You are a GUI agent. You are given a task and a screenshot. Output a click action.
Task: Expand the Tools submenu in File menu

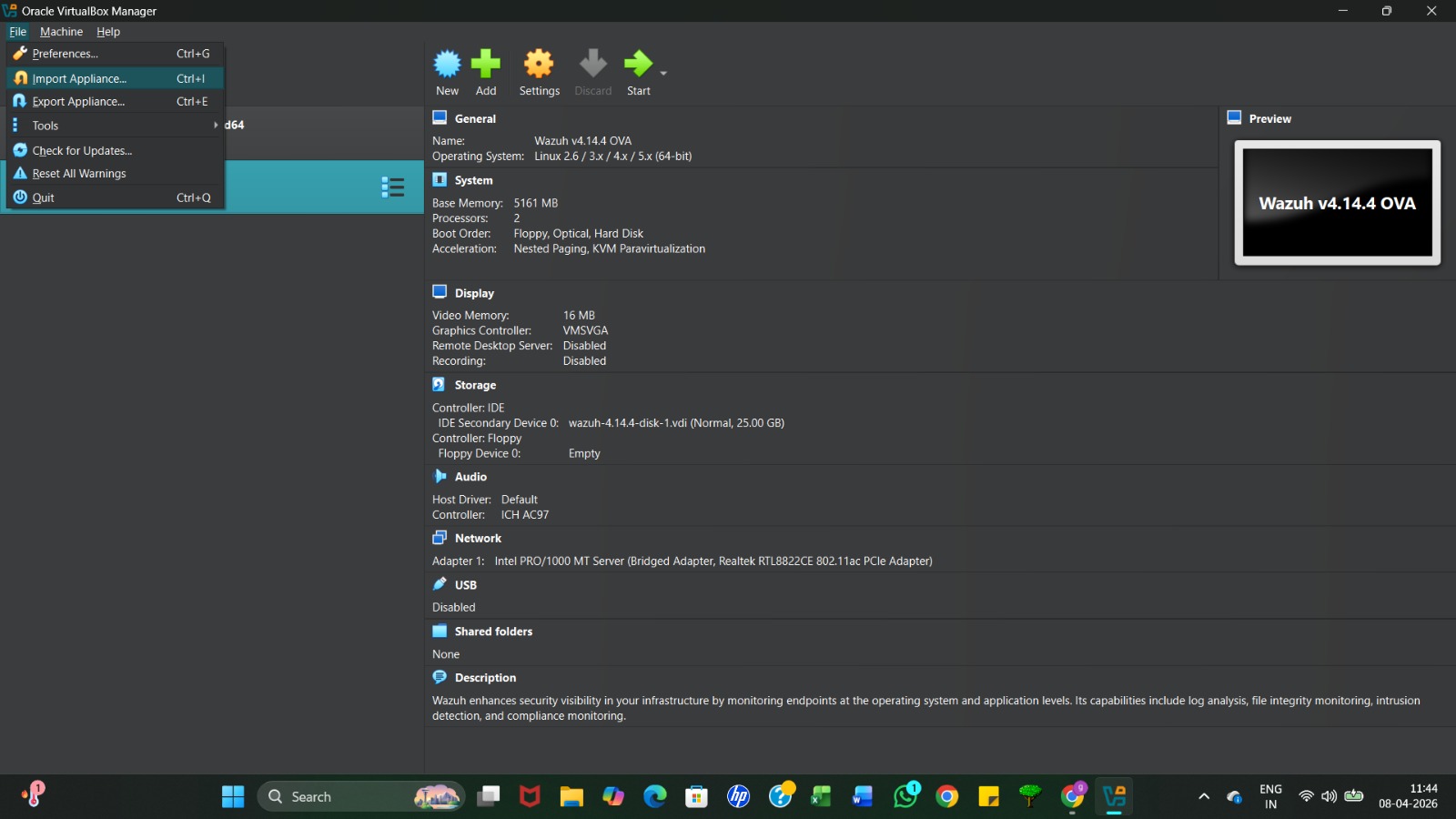tap(115, 126)
